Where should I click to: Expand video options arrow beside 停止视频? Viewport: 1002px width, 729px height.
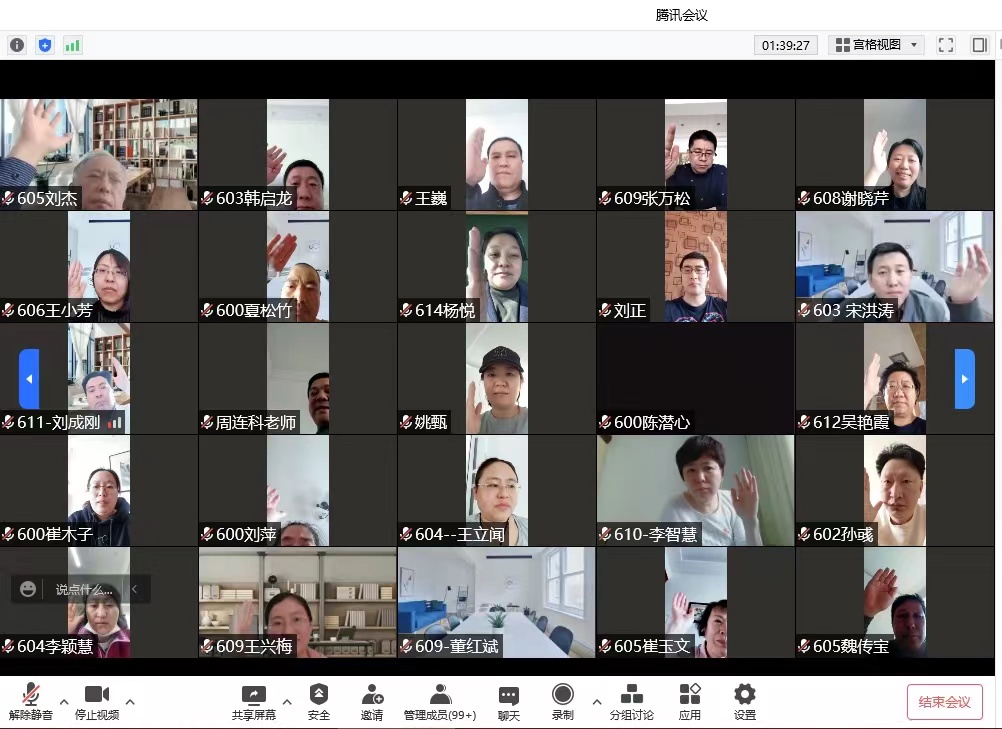click(x=130, y=701)
